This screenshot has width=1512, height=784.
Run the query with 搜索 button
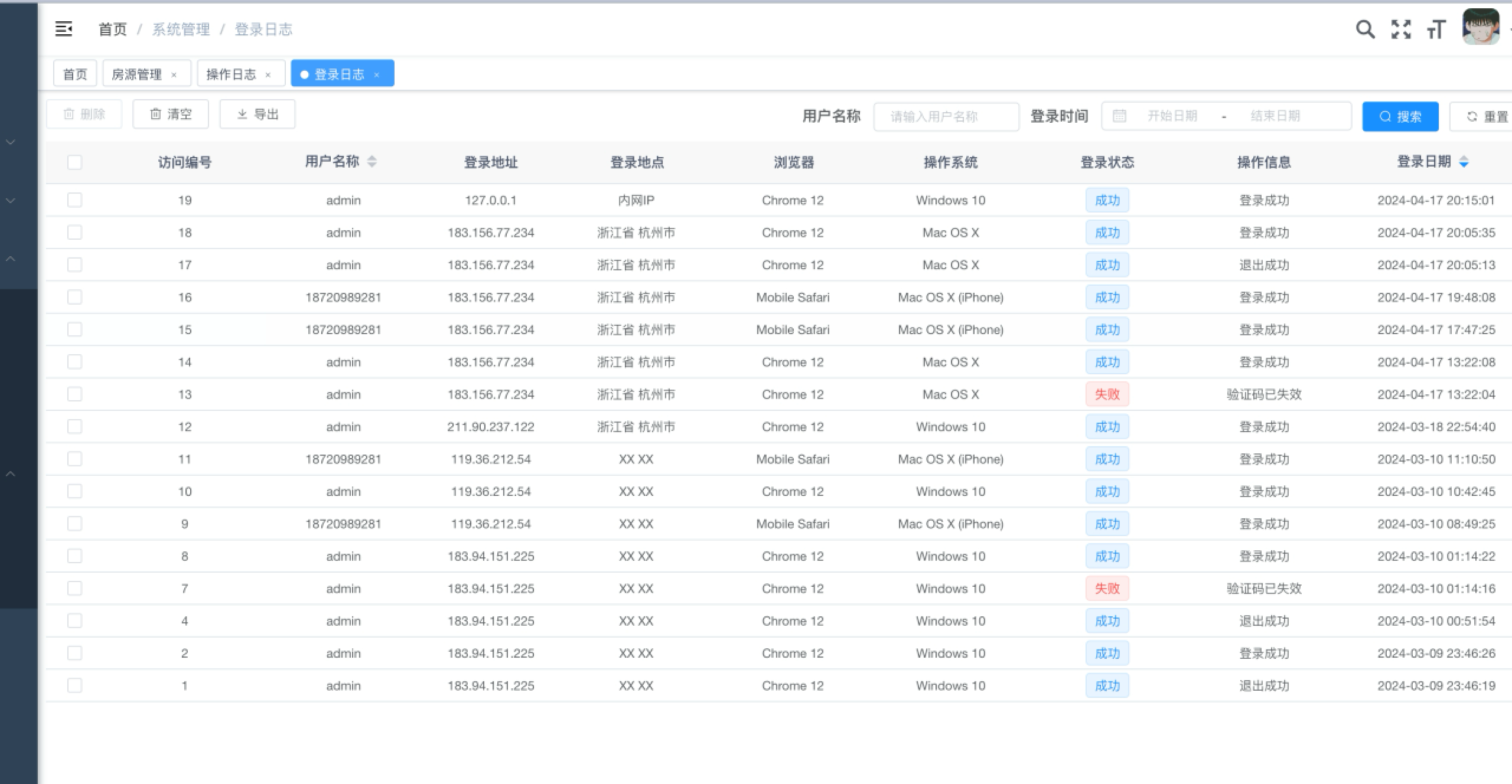pos(1400,116)
